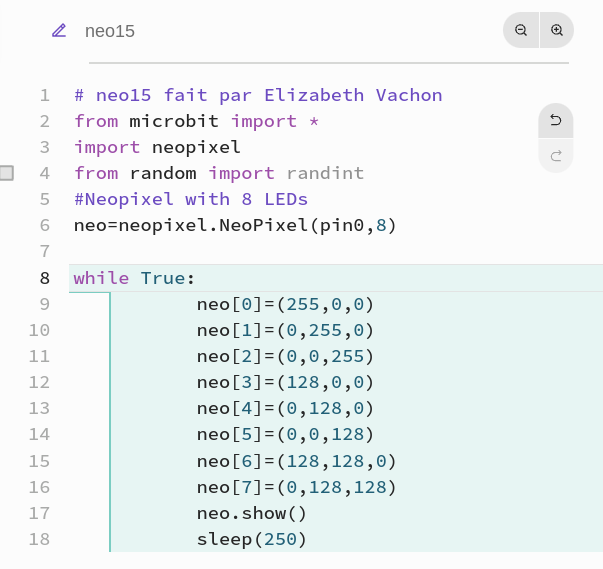Edit the project name neo15
The height and width of the screenshot is (569, 603).
[110, 31]
